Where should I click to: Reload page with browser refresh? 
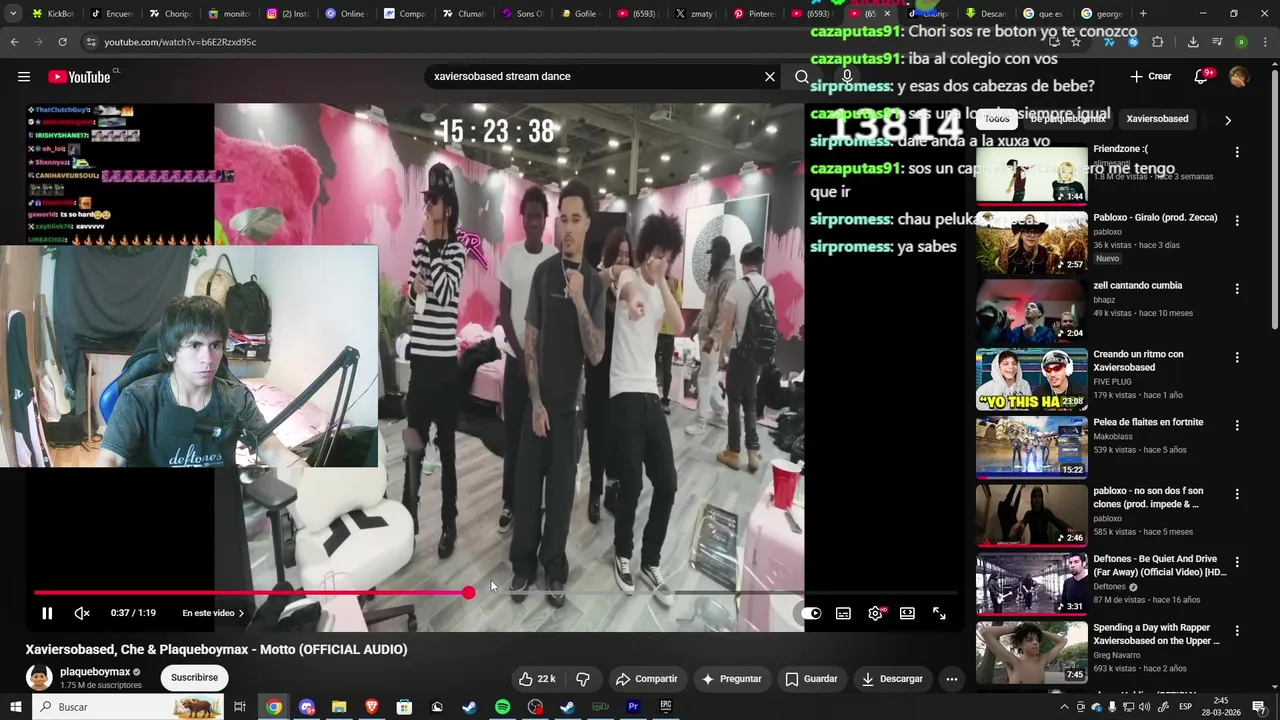[x=62, y=42]
